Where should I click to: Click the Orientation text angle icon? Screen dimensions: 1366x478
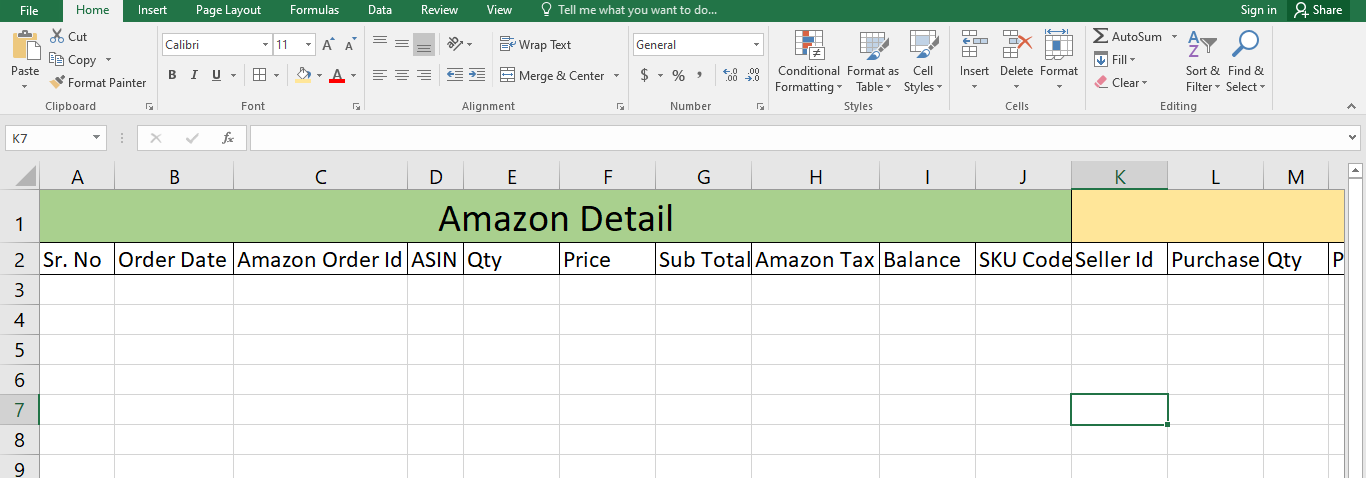click(x=455, y=44)
